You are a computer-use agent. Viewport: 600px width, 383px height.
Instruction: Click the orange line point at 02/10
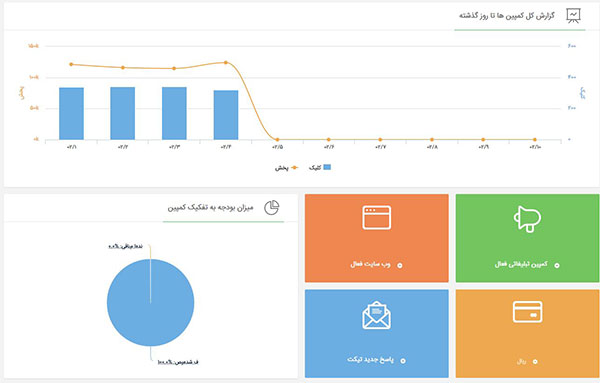535,140
